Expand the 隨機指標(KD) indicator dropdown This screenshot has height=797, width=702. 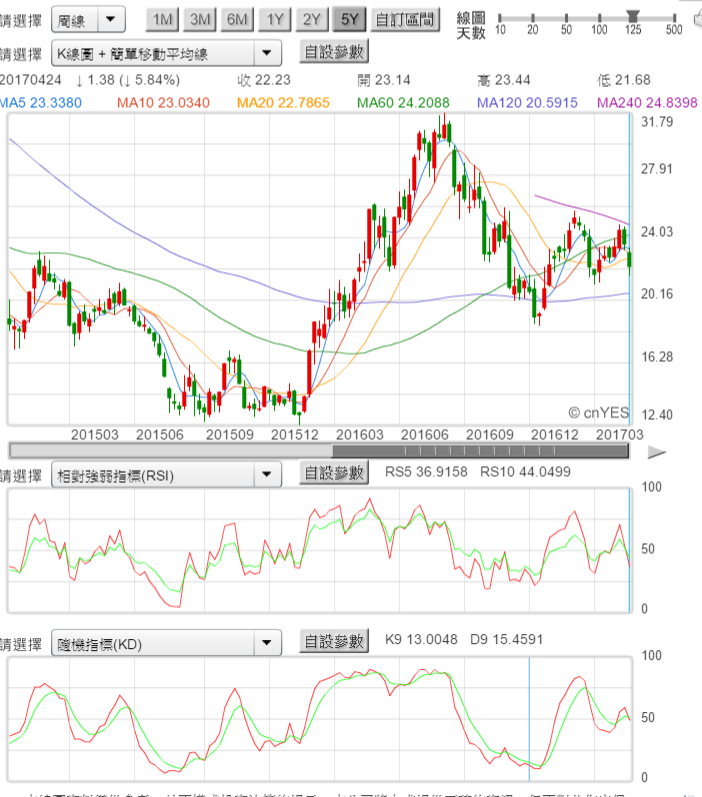click(166, 643)
